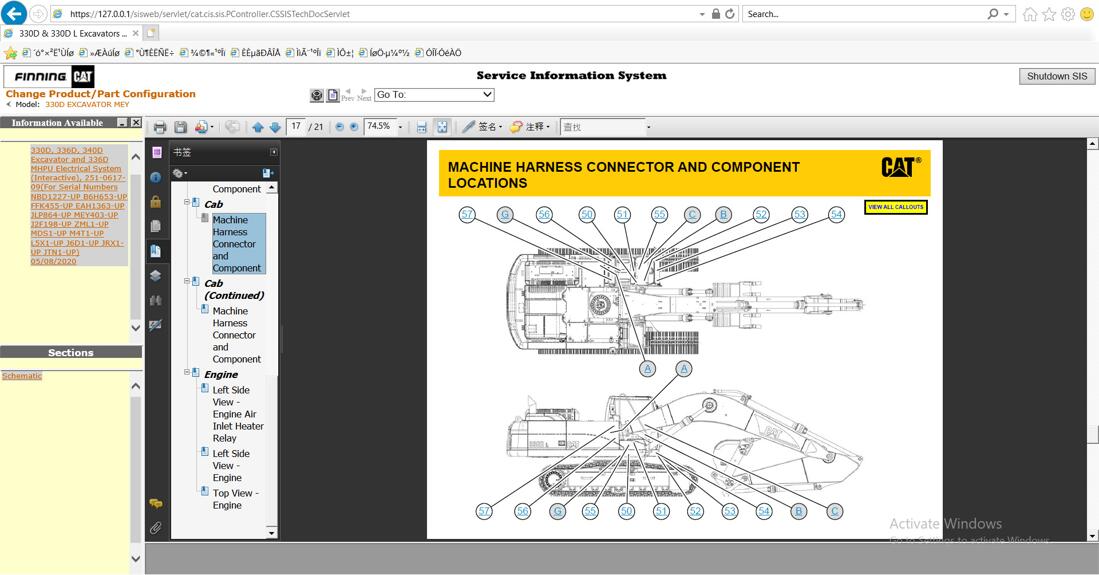Screen dimensions: 1099x575
Task: Show page thumbnails panel icon
Action: 156,153
